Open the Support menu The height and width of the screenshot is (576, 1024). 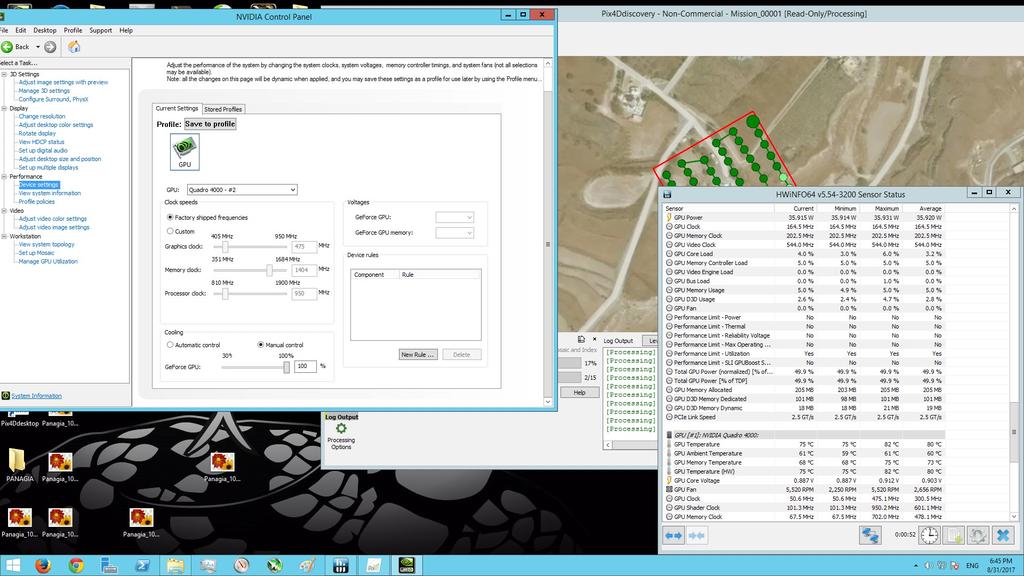click(x=101, y=30)
